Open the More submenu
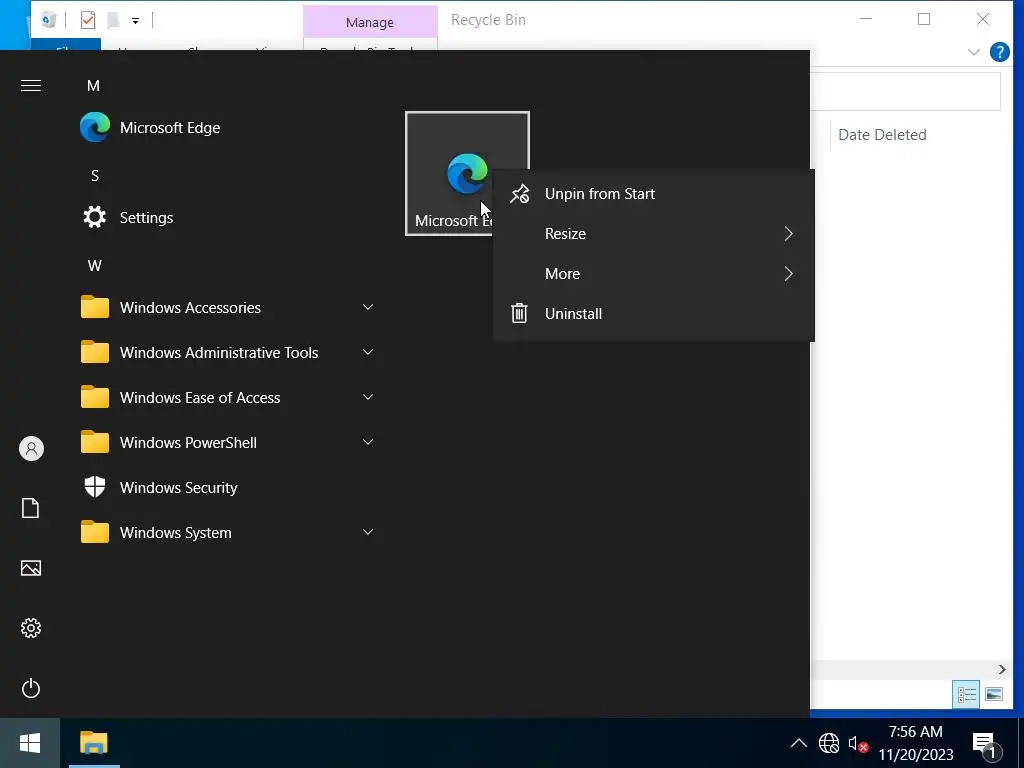 [654, 274]
